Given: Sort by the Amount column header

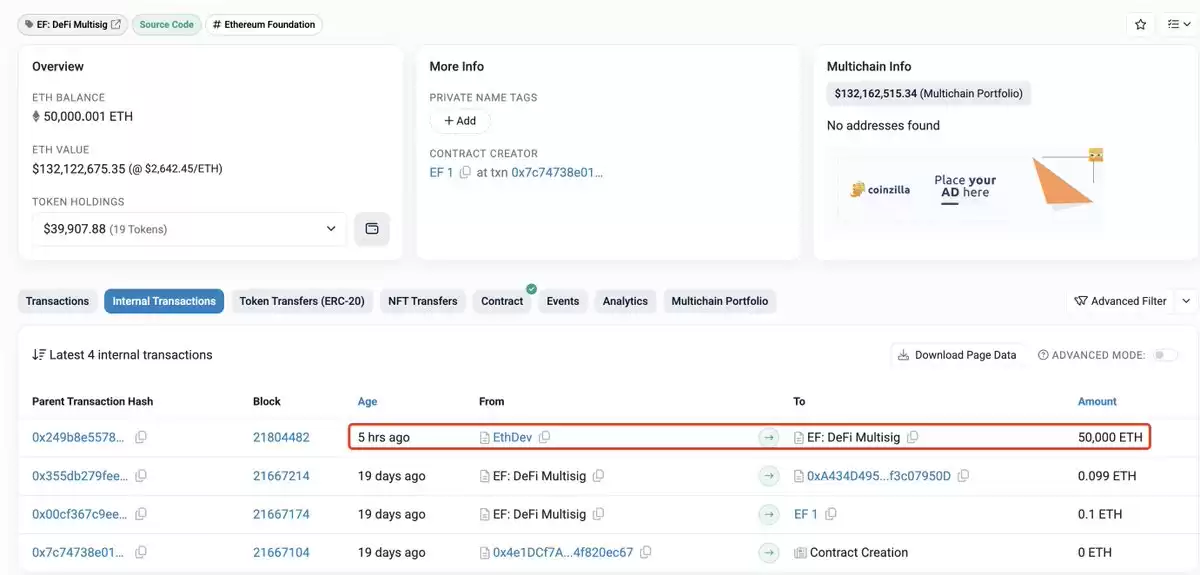Looking at the screenshot, I should (x=1097, y=401).
